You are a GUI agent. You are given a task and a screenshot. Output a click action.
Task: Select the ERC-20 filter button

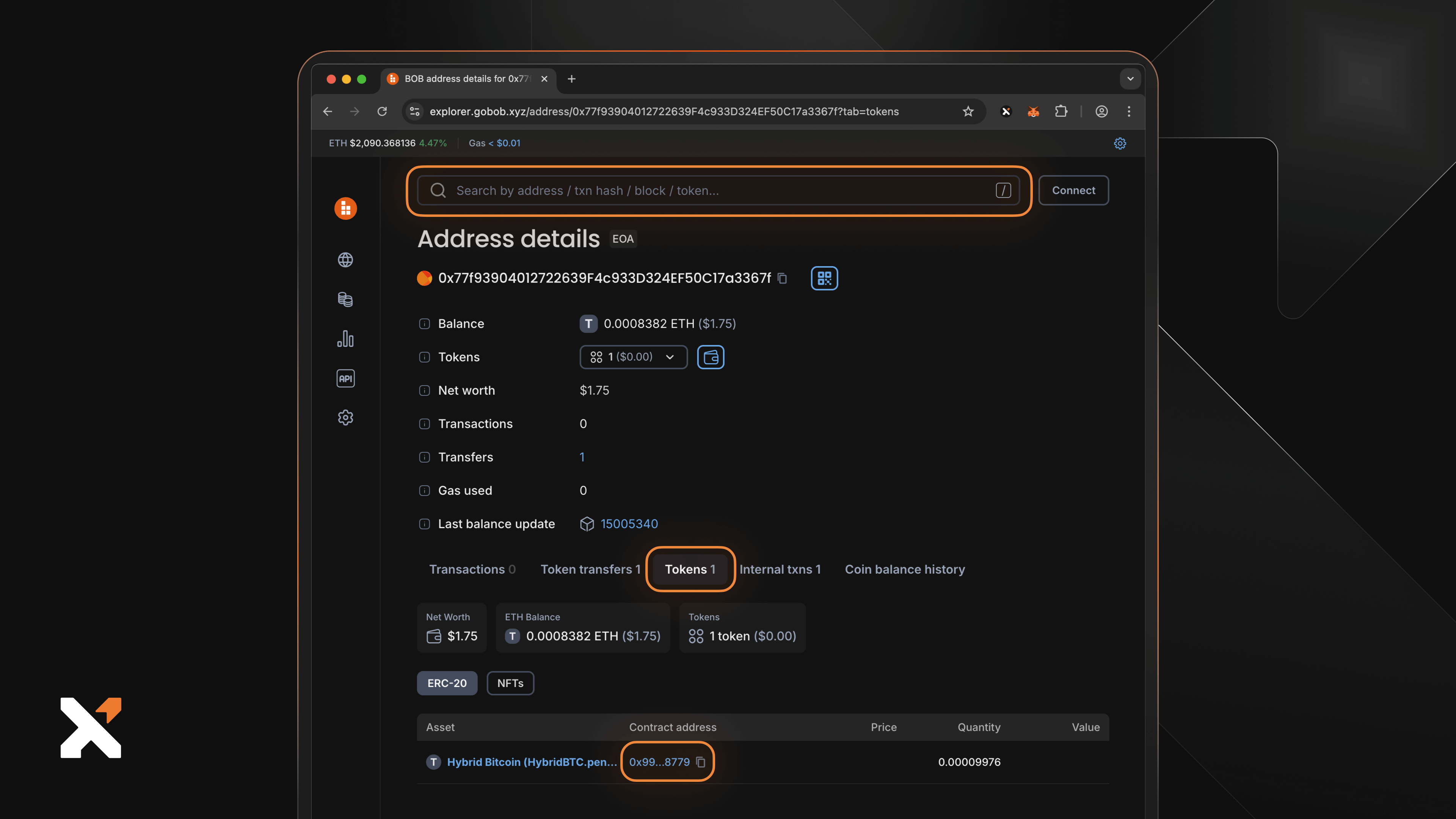tap(447, 683)
